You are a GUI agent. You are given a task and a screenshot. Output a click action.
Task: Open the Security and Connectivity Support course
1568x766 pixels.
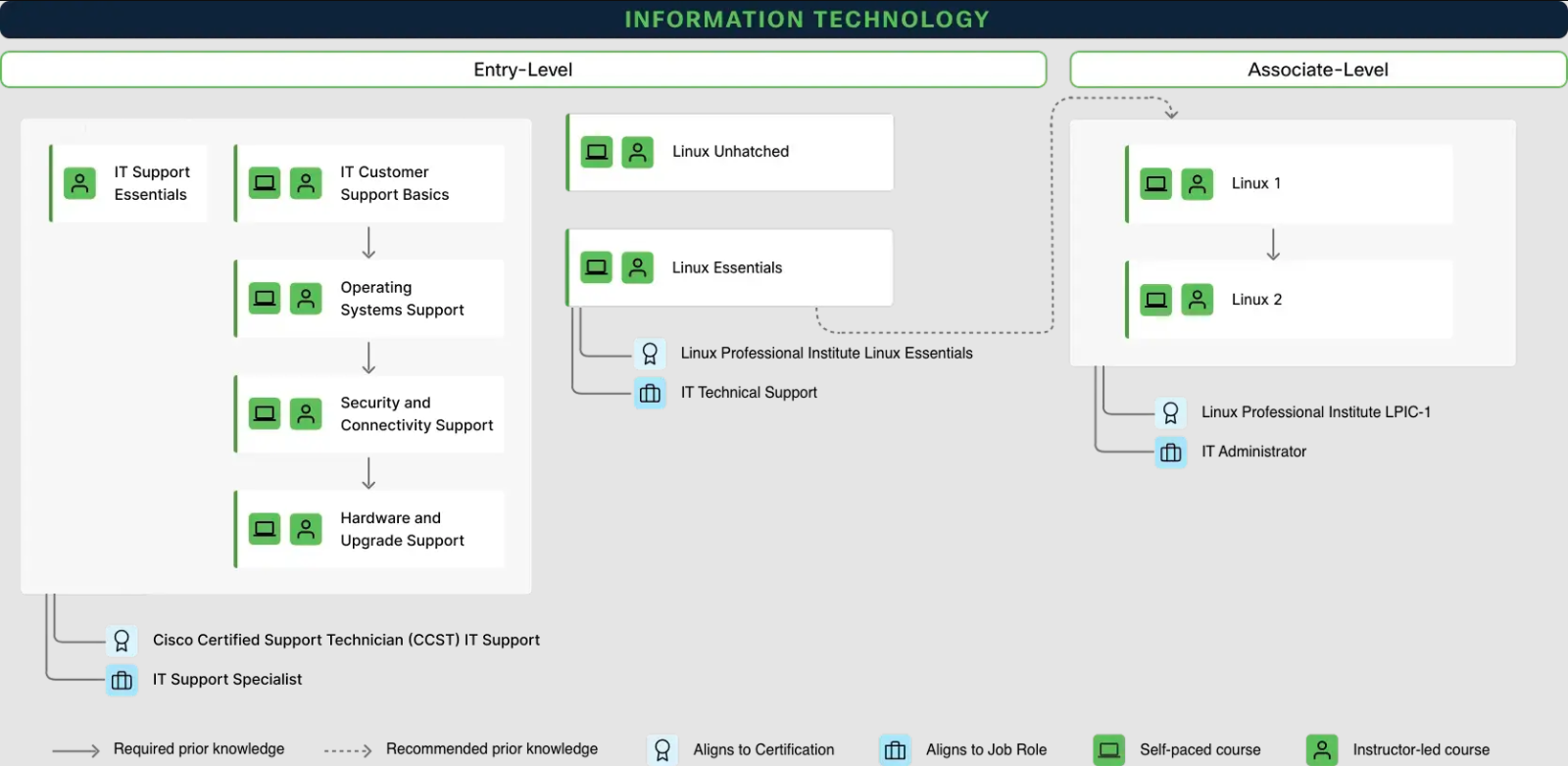tap(416, 414)
